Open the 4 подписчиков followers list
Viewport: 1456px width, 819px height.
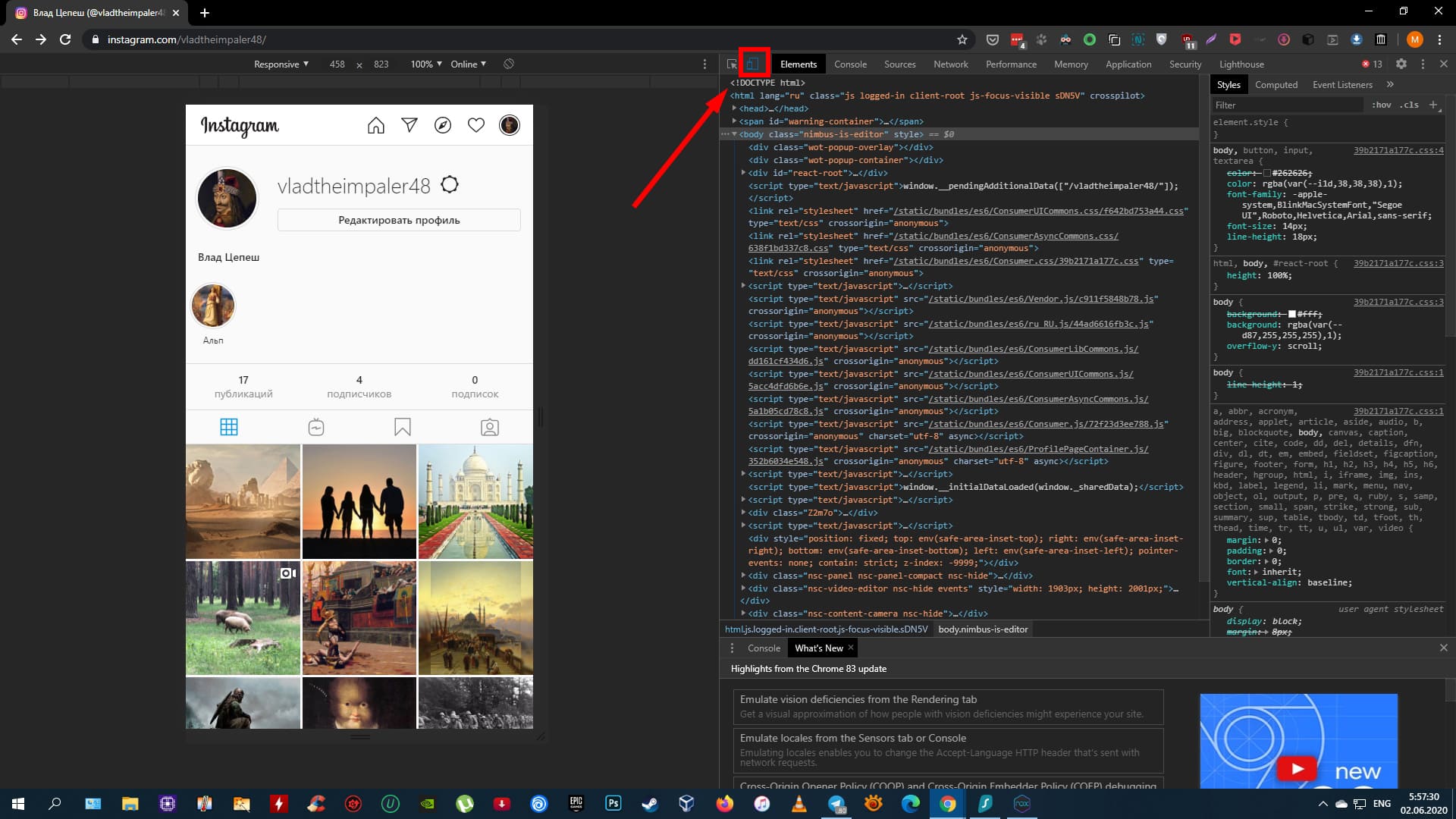[x=359, y=387]
